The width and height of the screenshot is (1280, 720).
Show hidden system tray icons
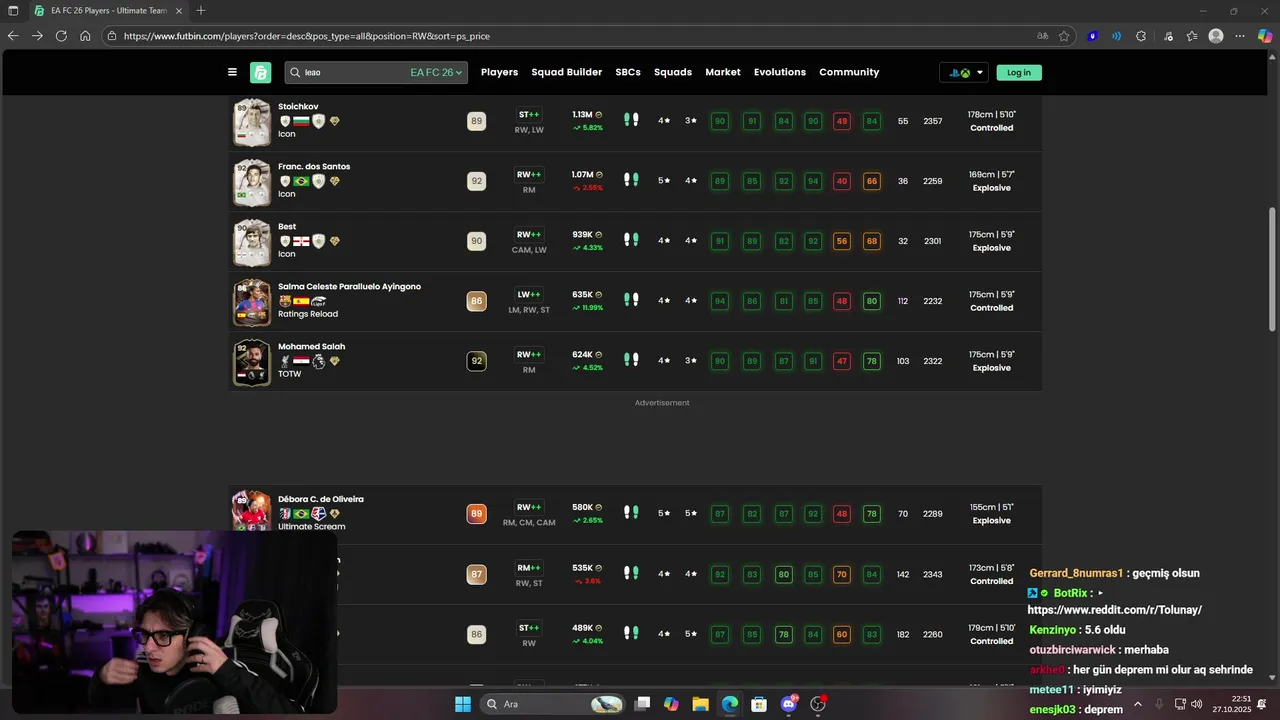(1137, 704)
